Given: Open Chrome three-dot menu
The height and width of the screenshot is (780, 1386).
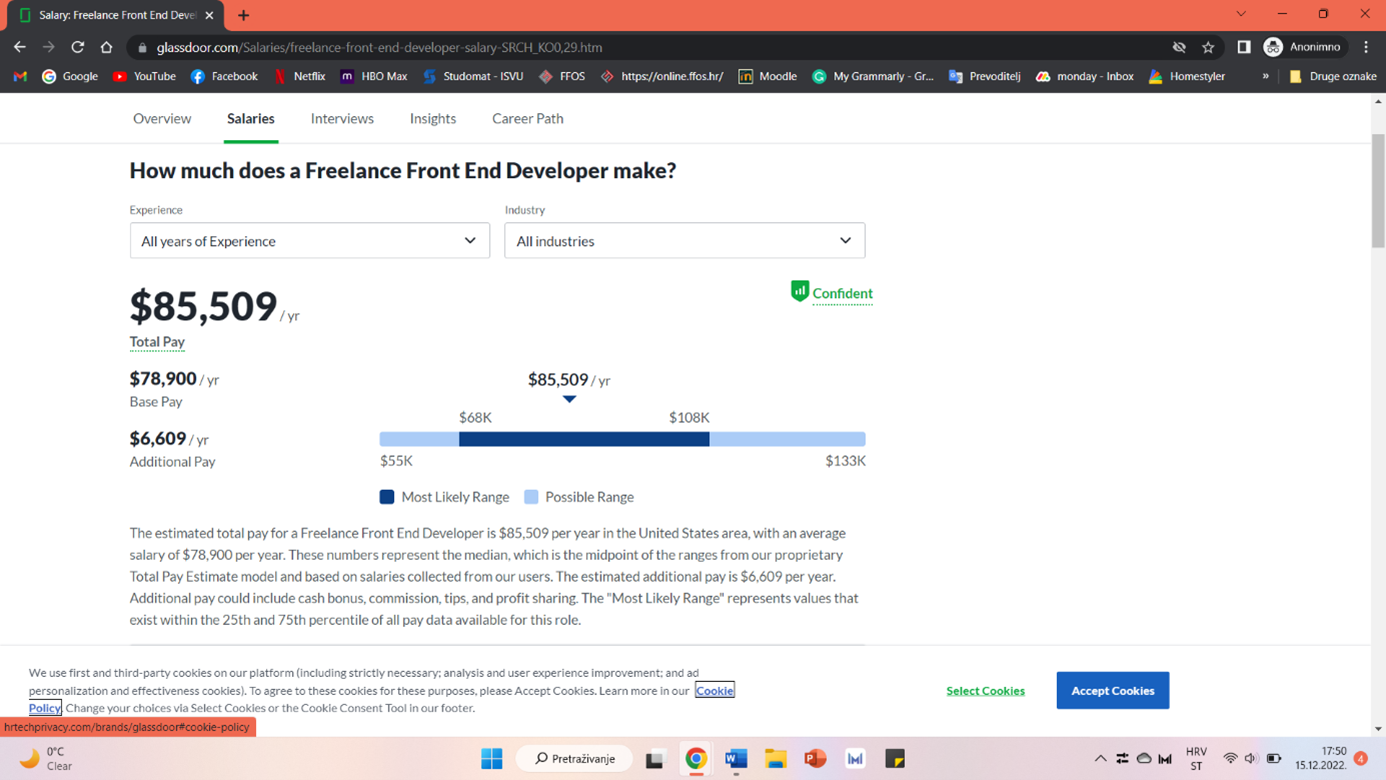Looking at the screenshot, I should 1366,47.
